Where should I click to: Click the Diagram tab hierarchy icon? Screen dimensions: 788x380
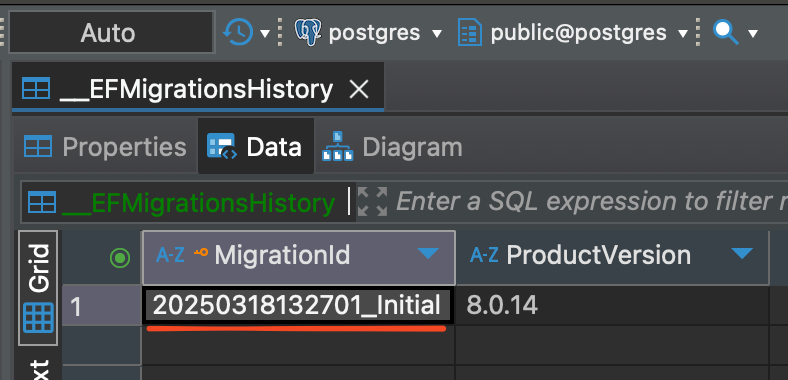click(x=338, y=146)
